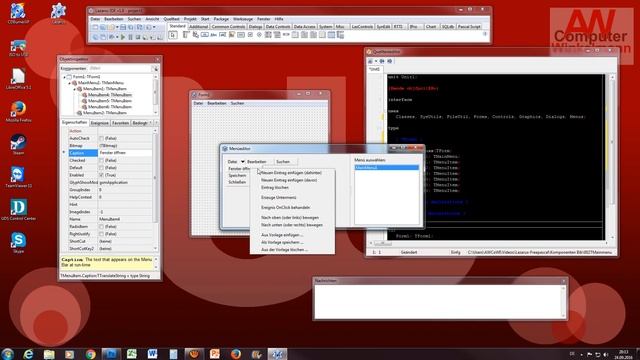Click the Windows Start button
Screen dimensions: 640x360
(8, 353)
